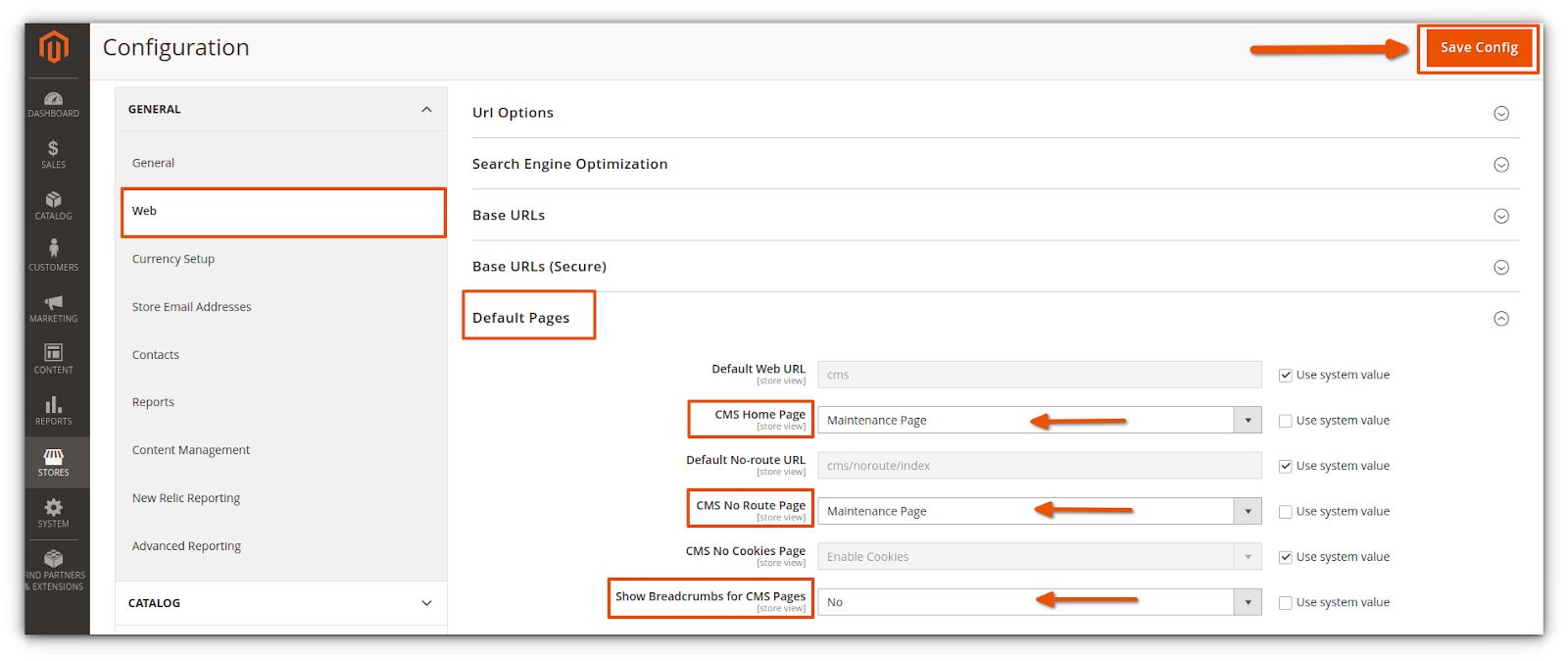Toggle Use system value for Default No-route URL
The width and height of the screenshot is (1568, 661).
(1285, 466)
